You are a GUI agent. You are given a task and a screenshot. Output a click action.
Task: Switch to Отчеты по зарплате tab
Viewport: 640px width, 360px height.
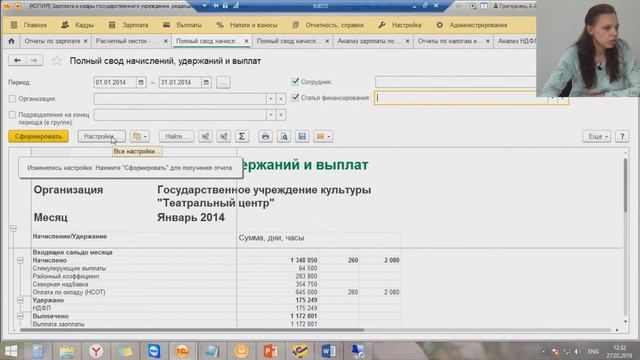52,41
